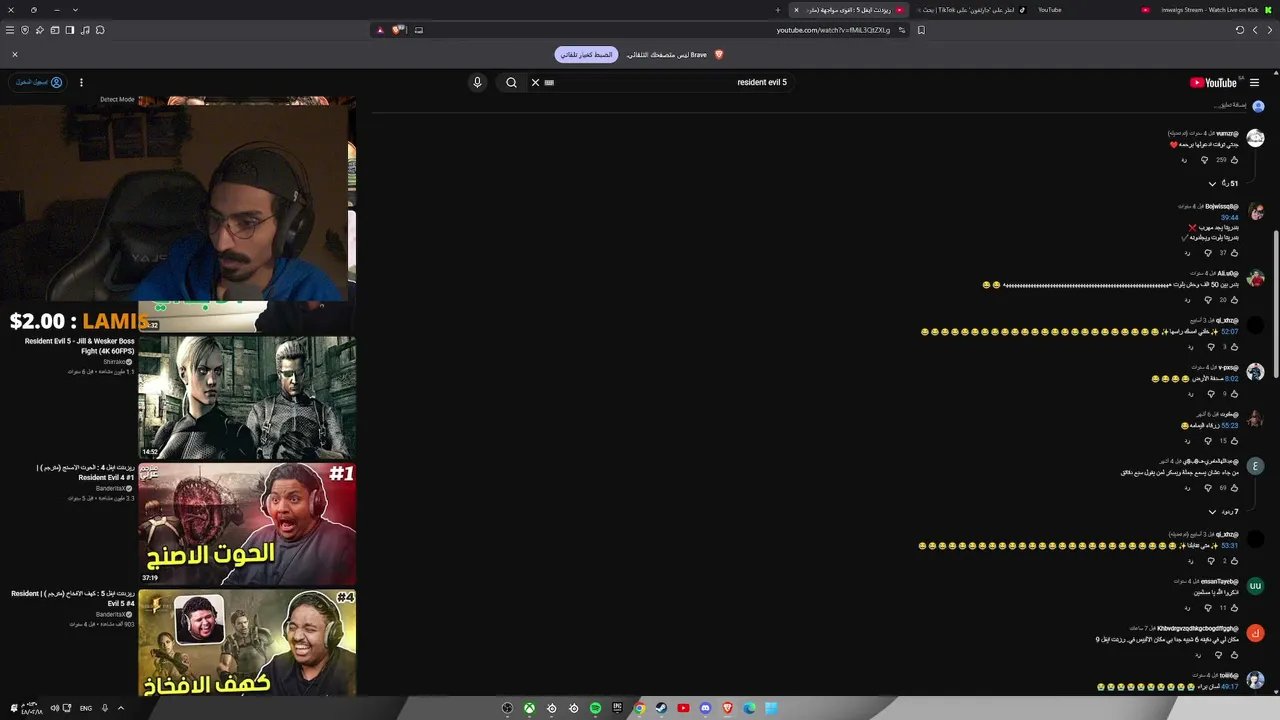
Task: Open the Xbox app in the taskbar
Action: click(x=529, y=708)
